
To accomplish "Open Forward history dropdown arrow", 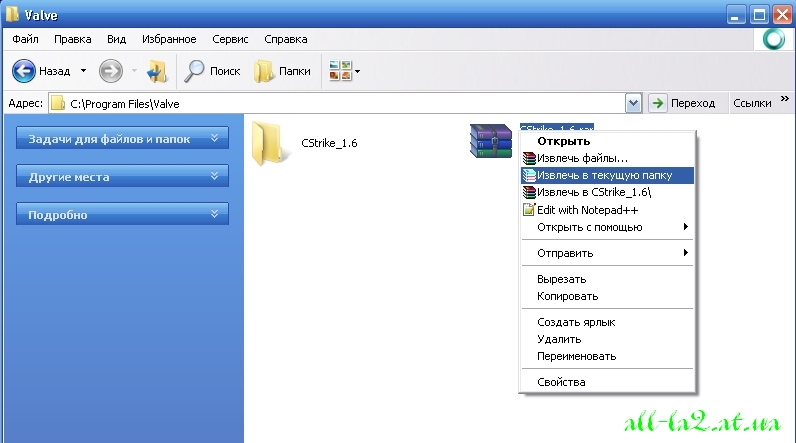I will 134,71.
